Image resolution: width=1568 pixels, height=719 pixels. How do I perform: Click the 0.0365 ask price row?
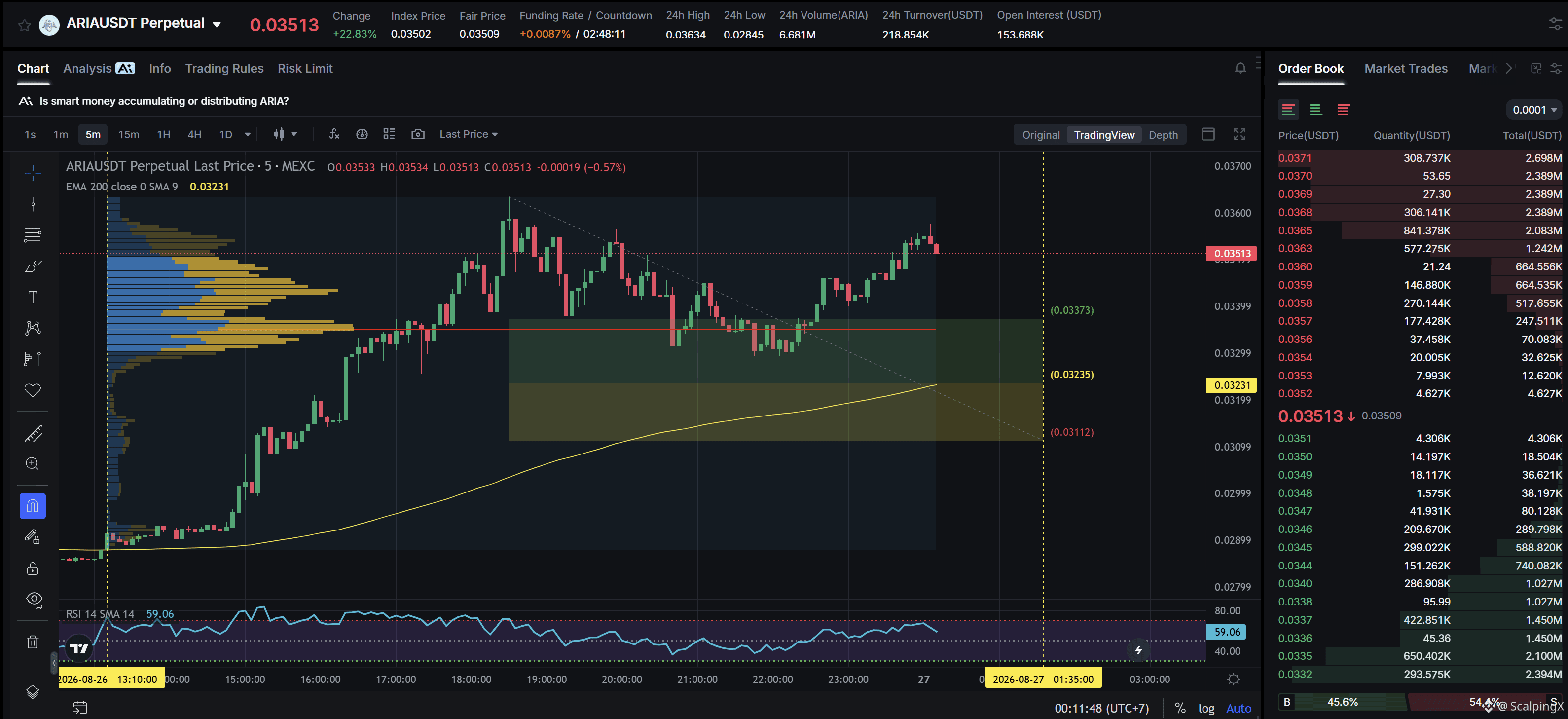coord(1420,231)
